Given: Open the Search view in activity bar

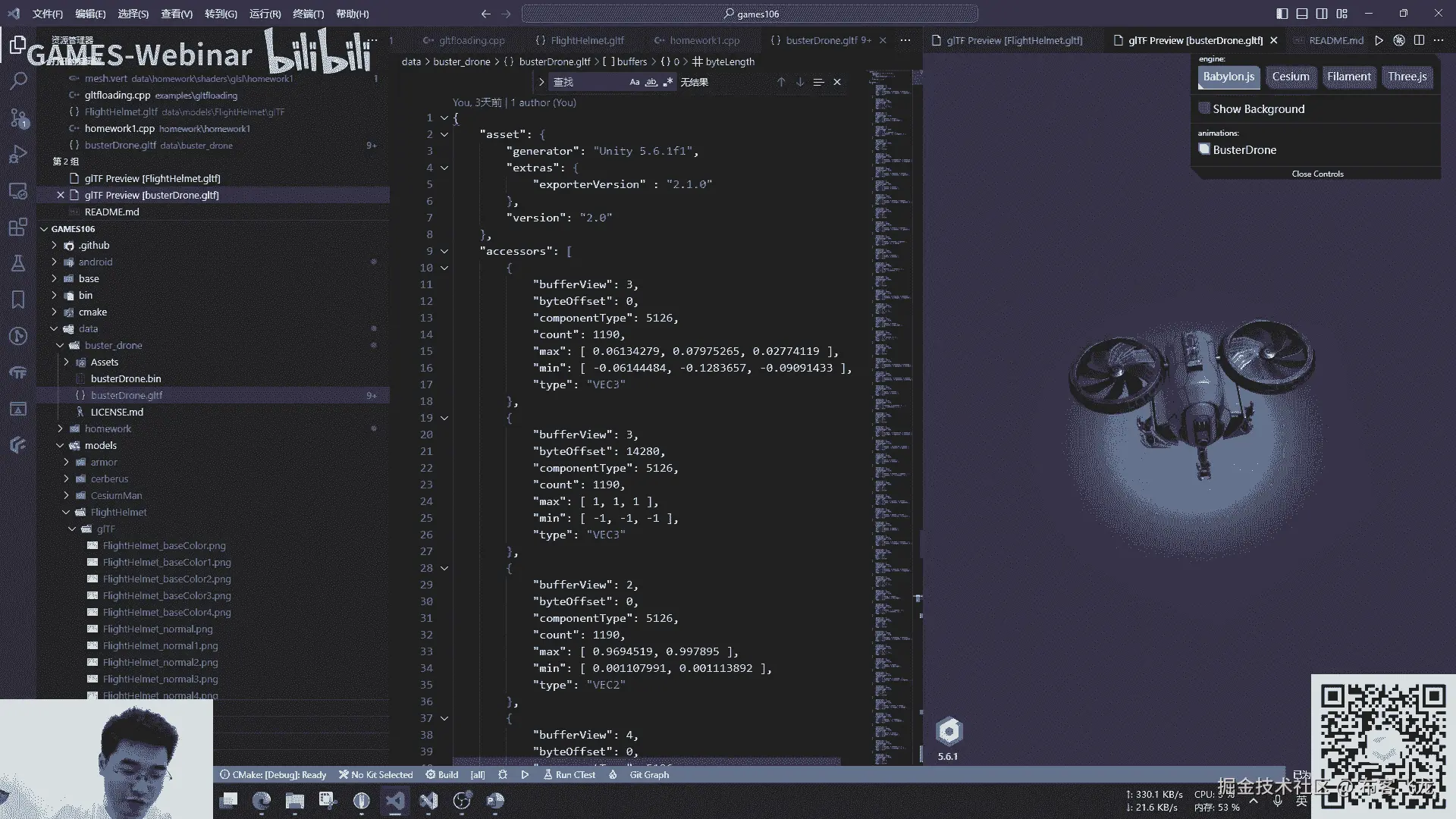Looking at the screenshot, I should [18, 80].
